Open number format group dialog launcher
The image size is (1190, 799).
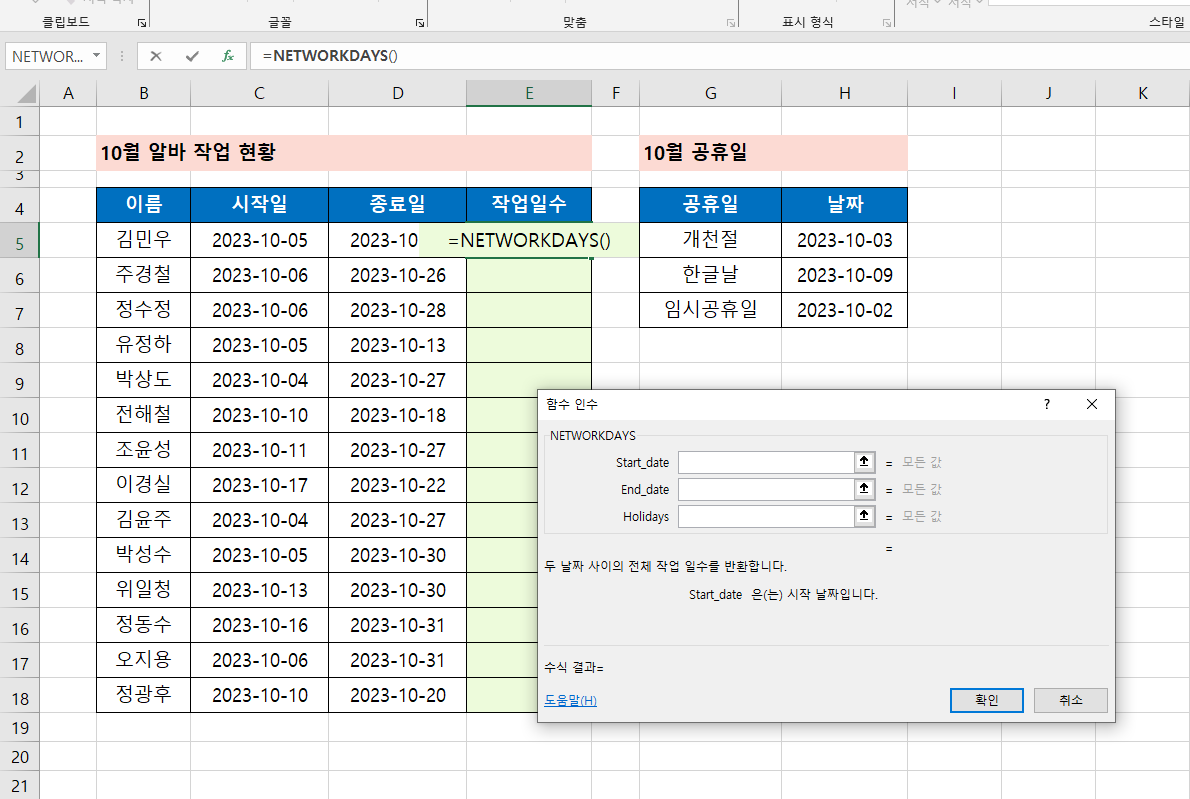click(x=886, y=23)
